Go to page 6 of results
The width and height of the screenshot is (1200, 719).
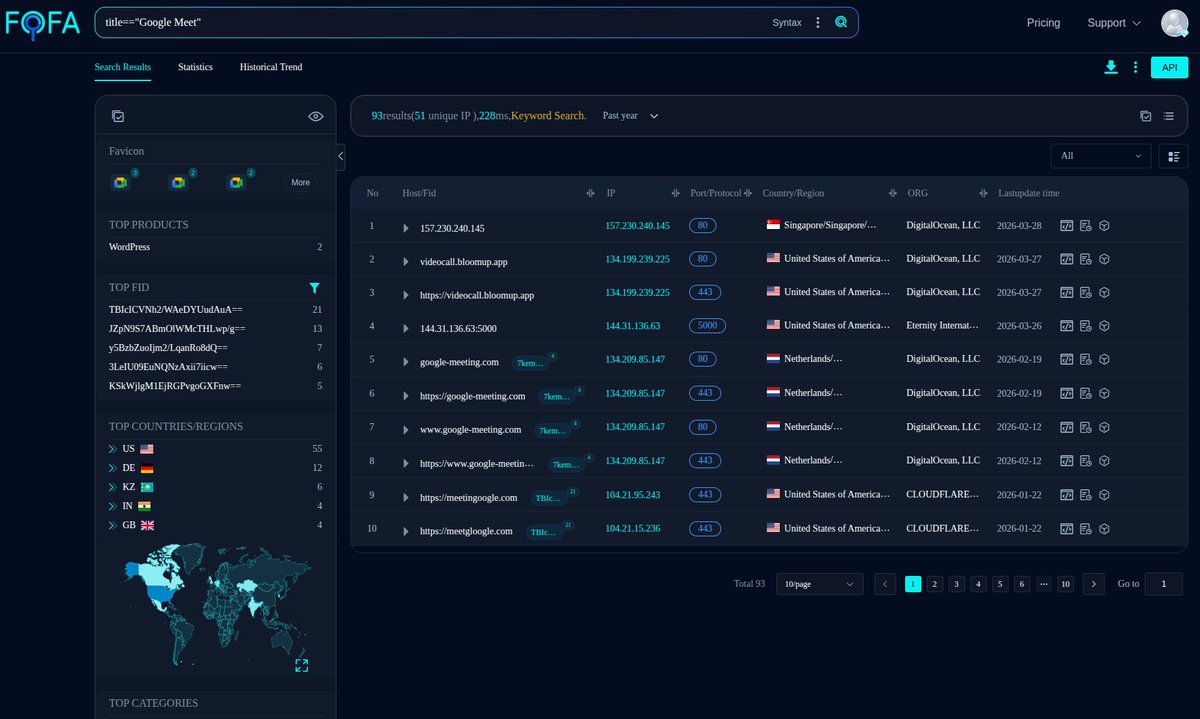[x=1022, y=584]
